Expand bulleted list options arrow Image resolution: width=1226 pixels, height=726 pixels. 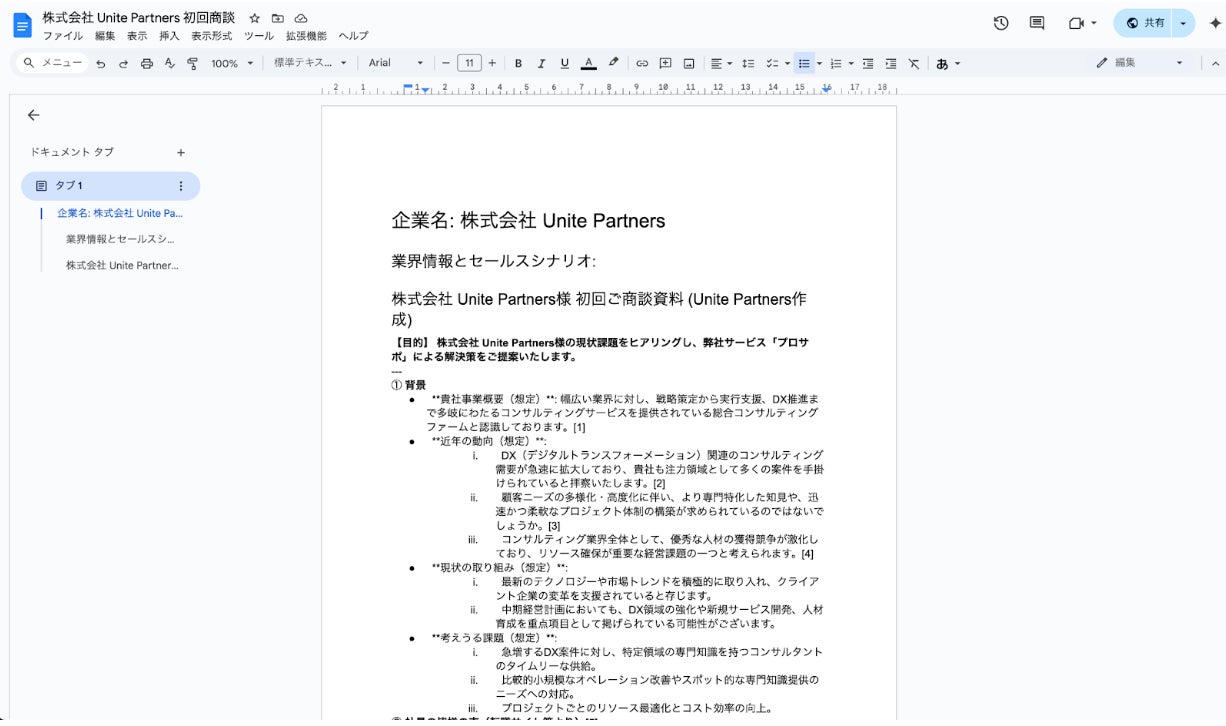(819, 63)
